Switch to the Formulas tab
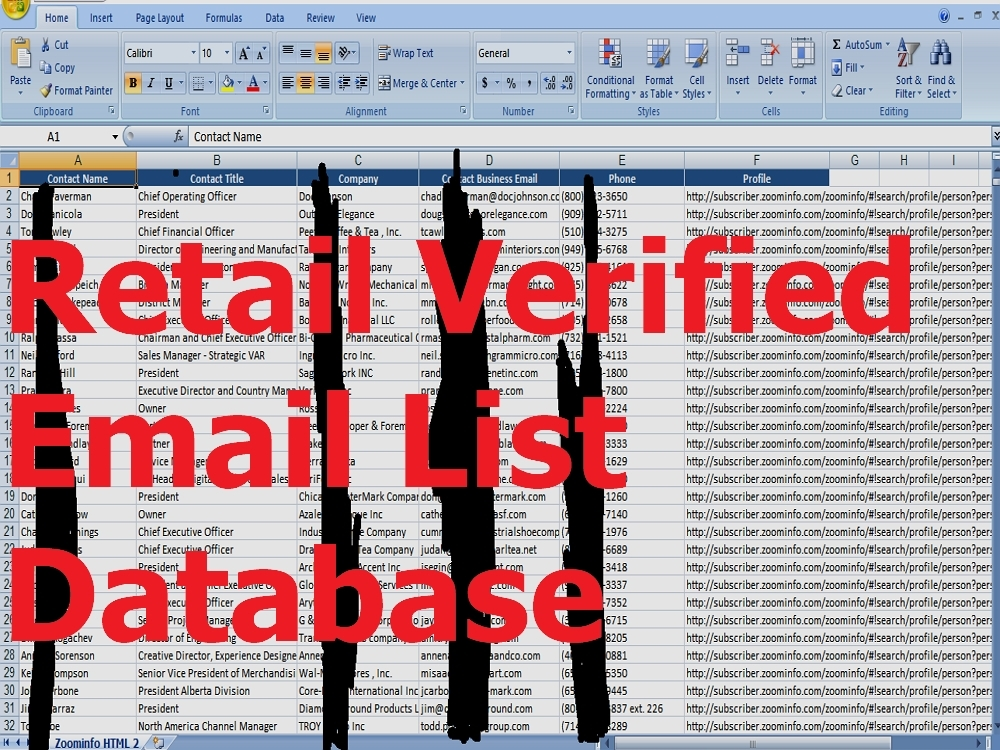1000x750 pixels. pos(224,18)
